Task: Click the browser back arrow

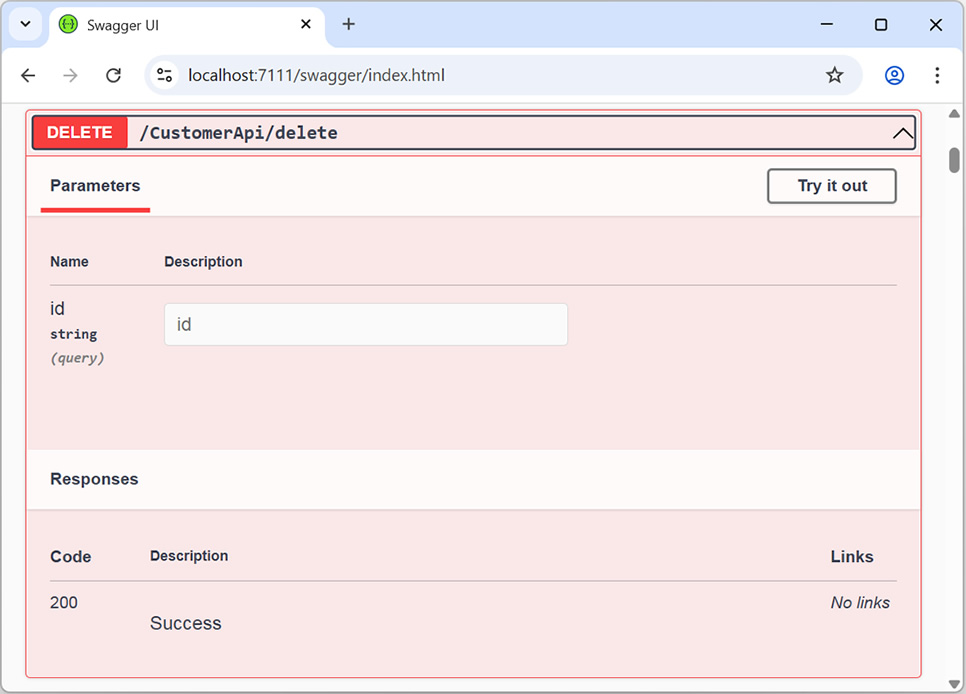Action: pos(28,75)
